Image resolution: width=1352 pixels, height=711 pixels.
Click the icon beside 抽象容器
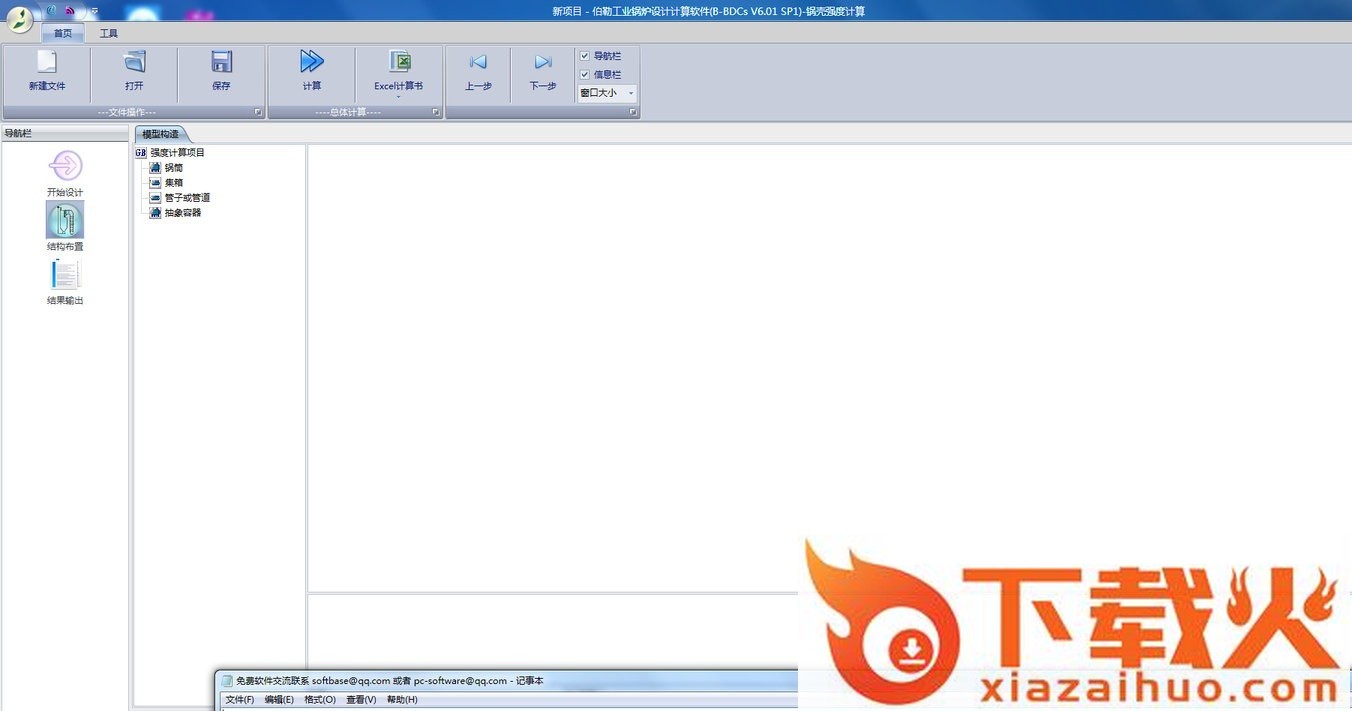155,213
